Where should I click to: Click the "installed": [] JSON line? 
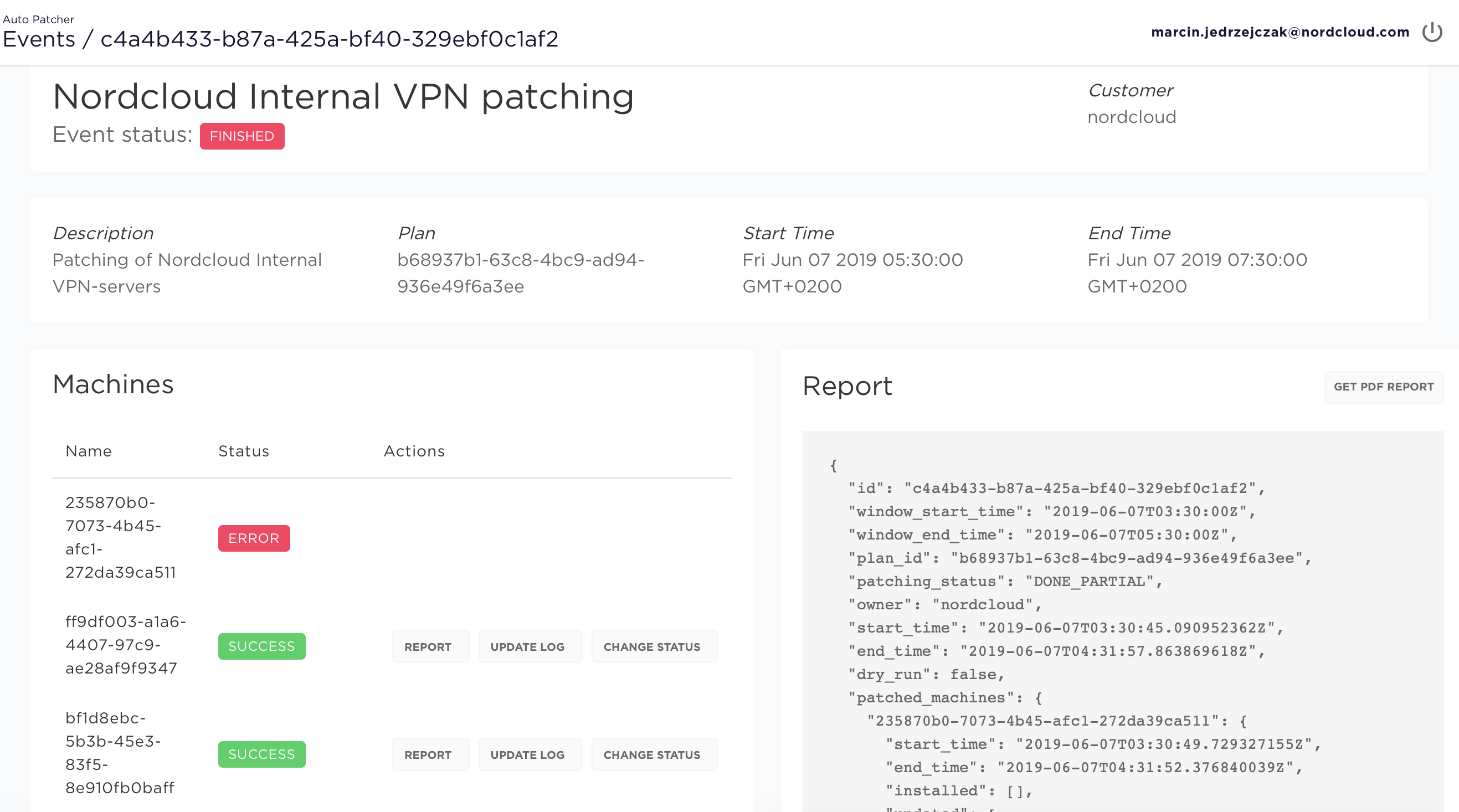(x=959, y=791)
